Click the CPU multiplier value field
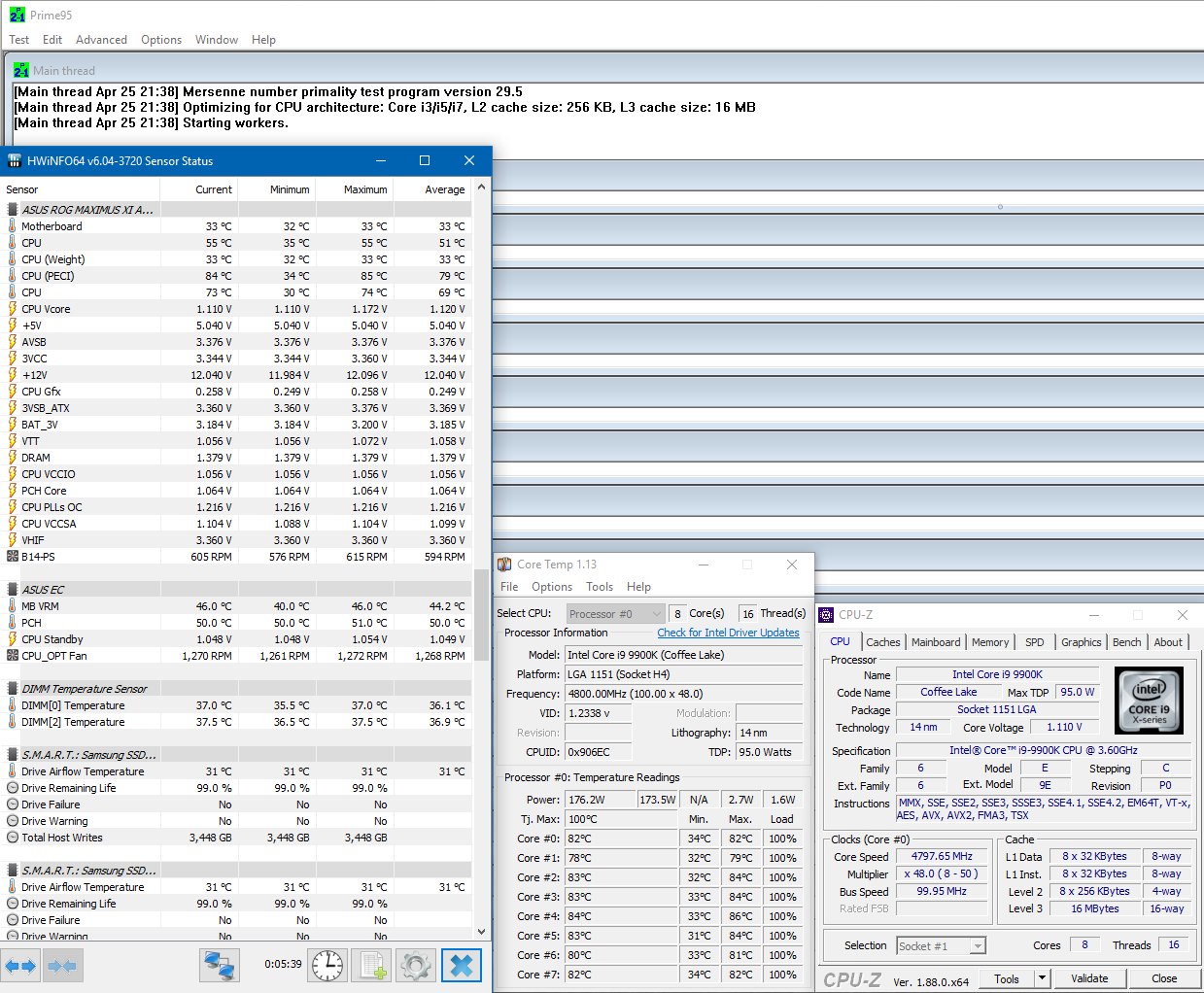Image resolution: width=1204 pixels, height=993 pixels. click(x=941, y=873)
